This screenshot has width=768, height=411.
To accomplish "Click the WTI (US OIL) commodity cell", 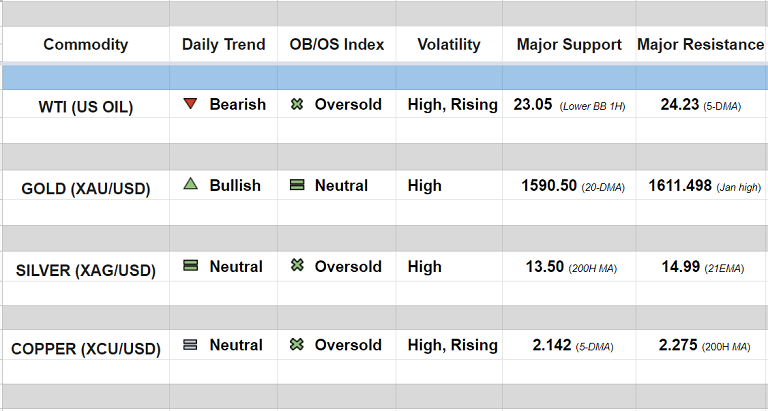I will coord(84,107).
